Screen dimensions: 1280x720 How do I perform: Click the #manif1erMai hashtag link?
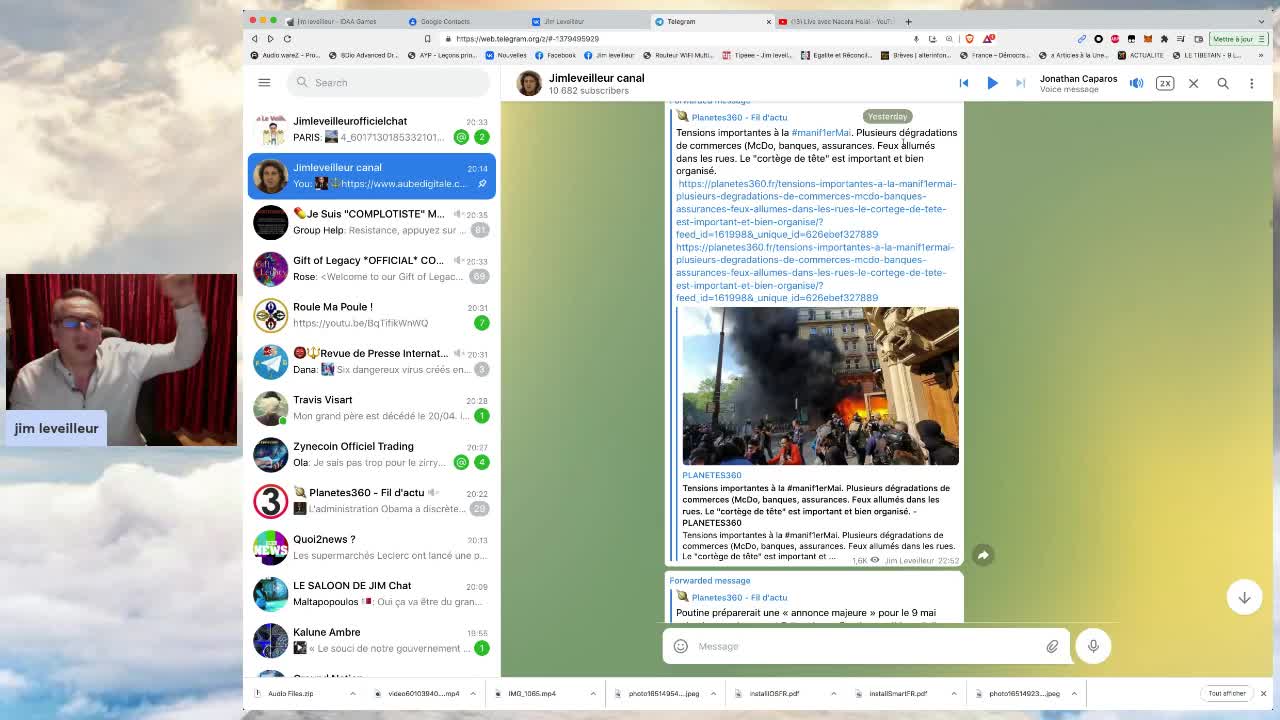point(821,132)
